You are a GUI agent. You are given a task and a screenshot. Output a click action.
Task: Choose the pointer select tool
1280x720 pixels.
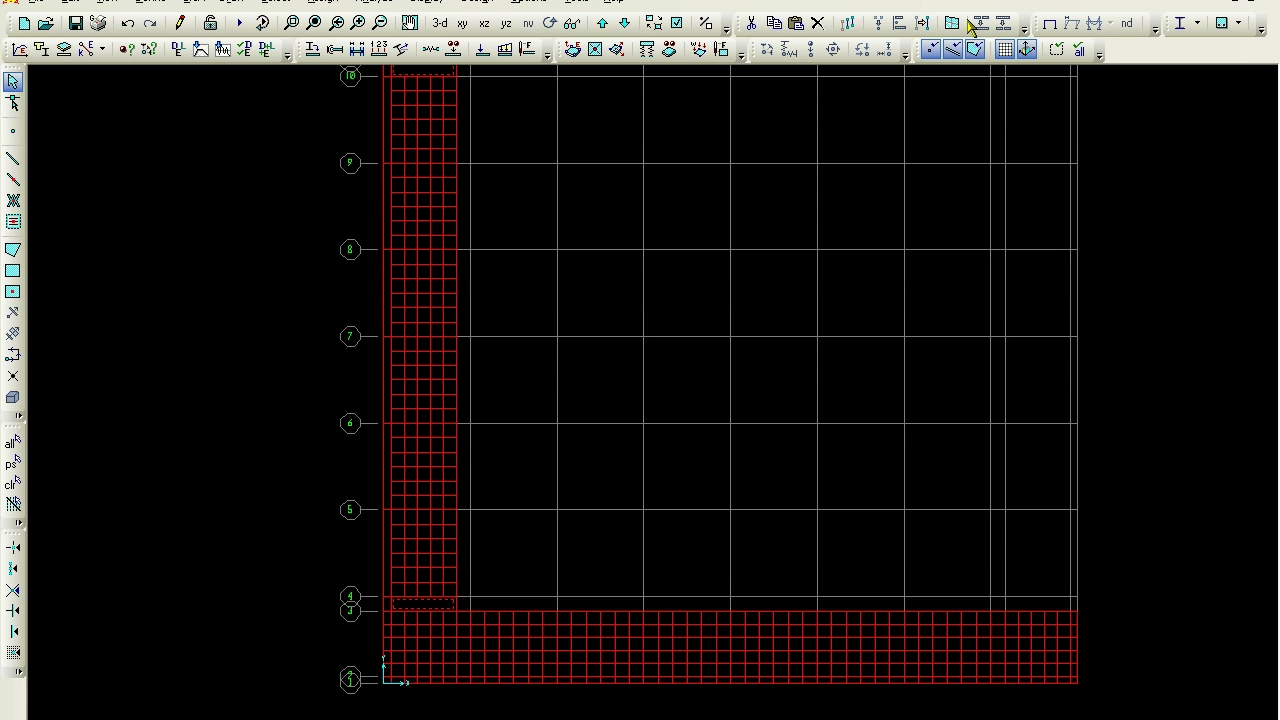click(x=13, y=82)
